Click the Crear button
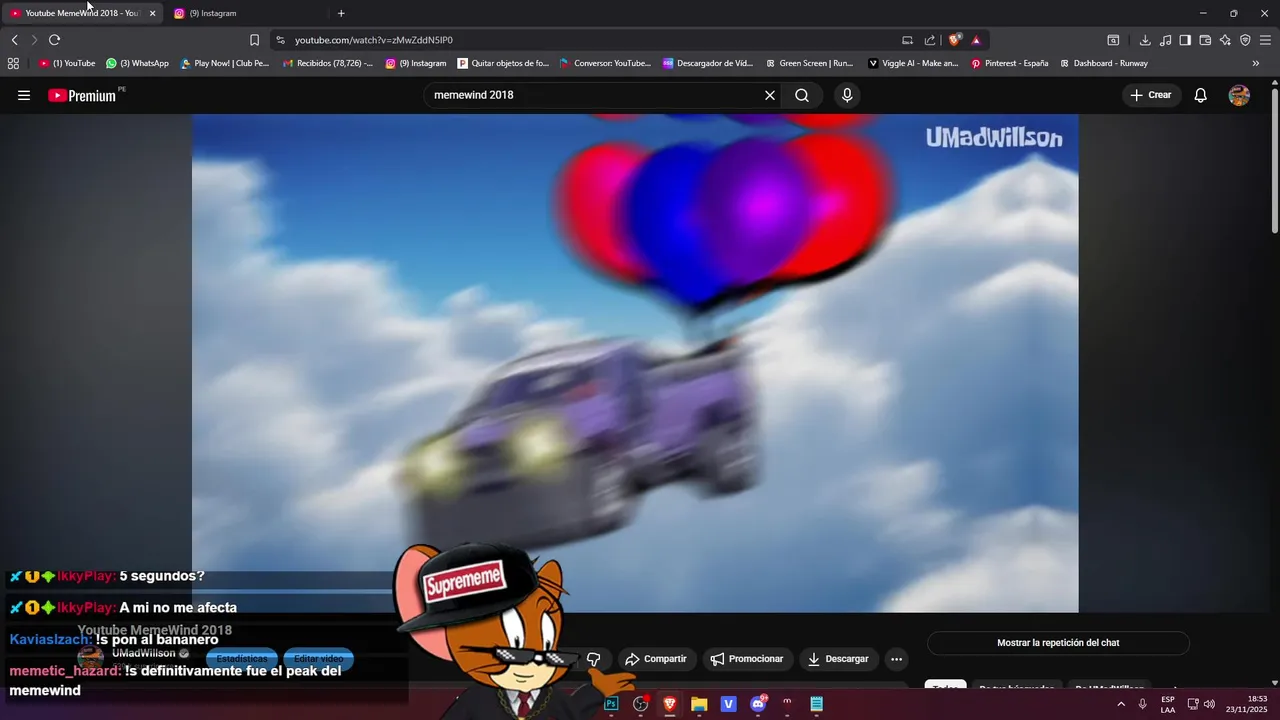Image resolution: width=1280 pixels, height=720 pixels. point(1151,95)
